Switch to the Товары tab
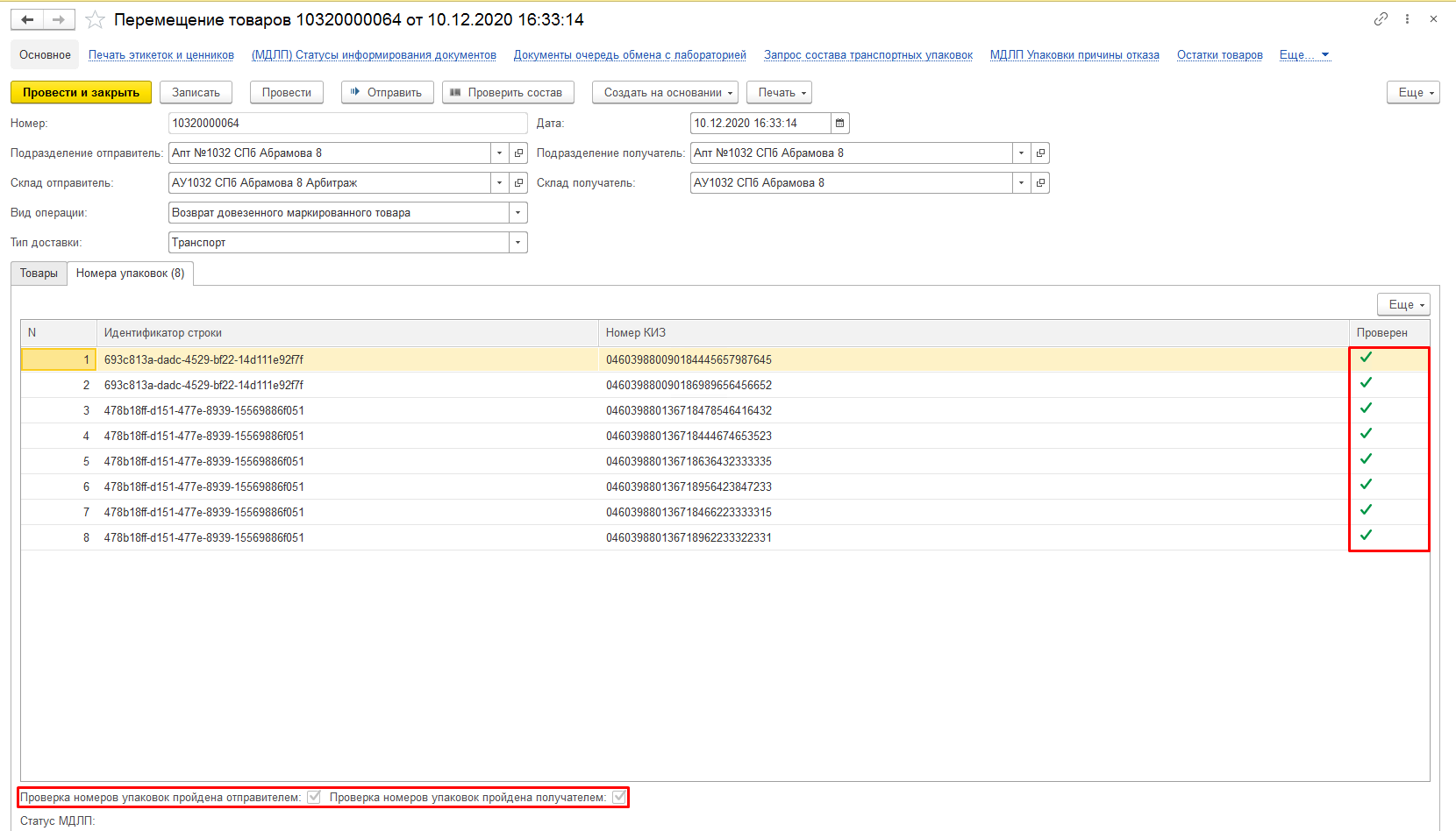Image resolution: width=1456 pixels, height=831 pixels. (x=39, y=273)
